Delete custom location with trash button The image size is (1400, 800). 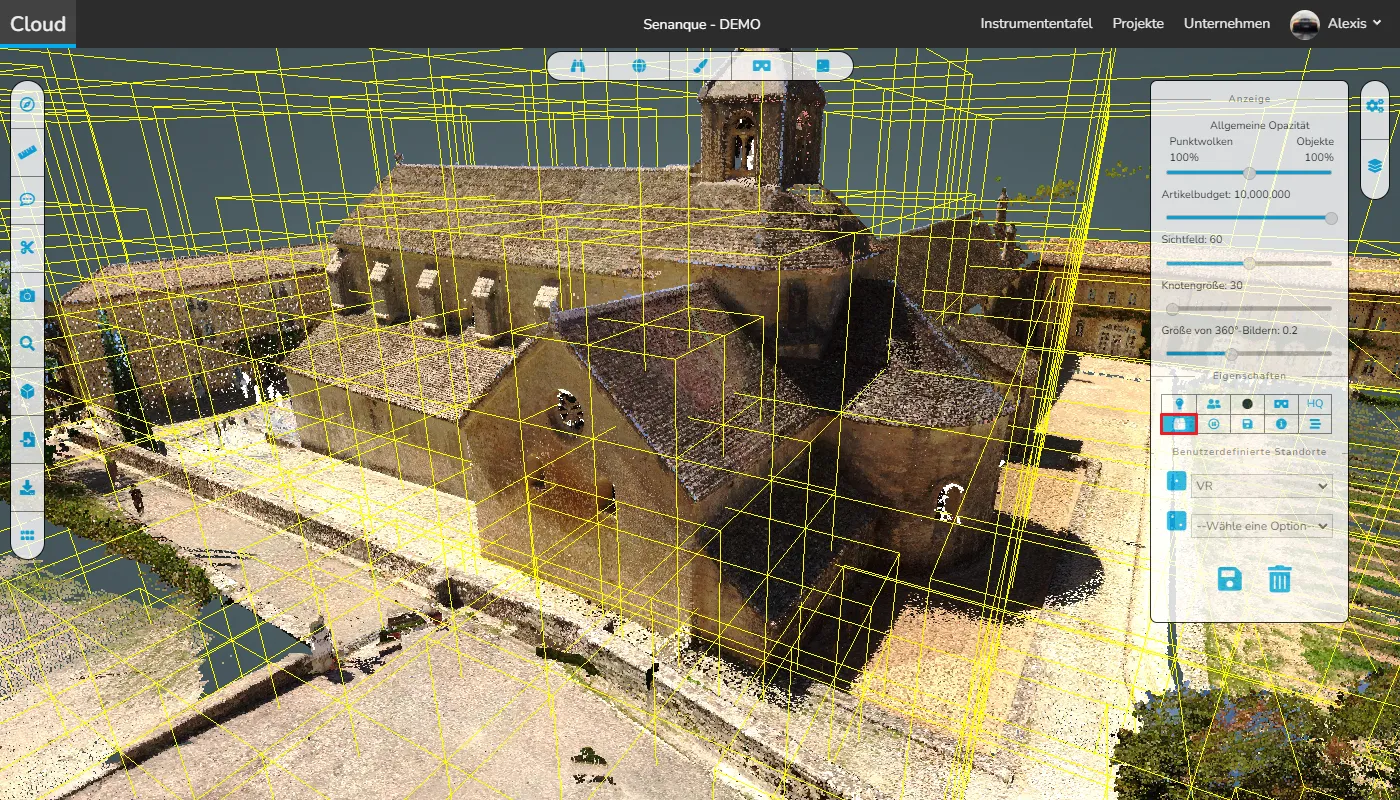pyautogui.click(x=1280, y=579)
